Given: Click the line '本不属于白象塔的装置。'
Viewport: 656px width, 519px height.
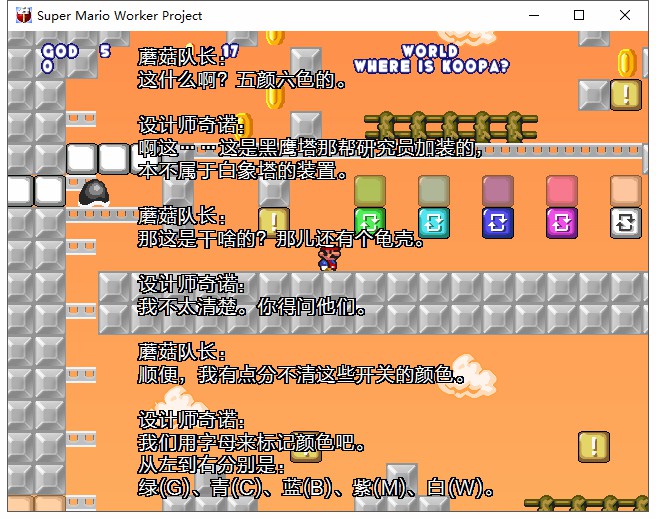Looking at the screenshot, I should point(242,171).
